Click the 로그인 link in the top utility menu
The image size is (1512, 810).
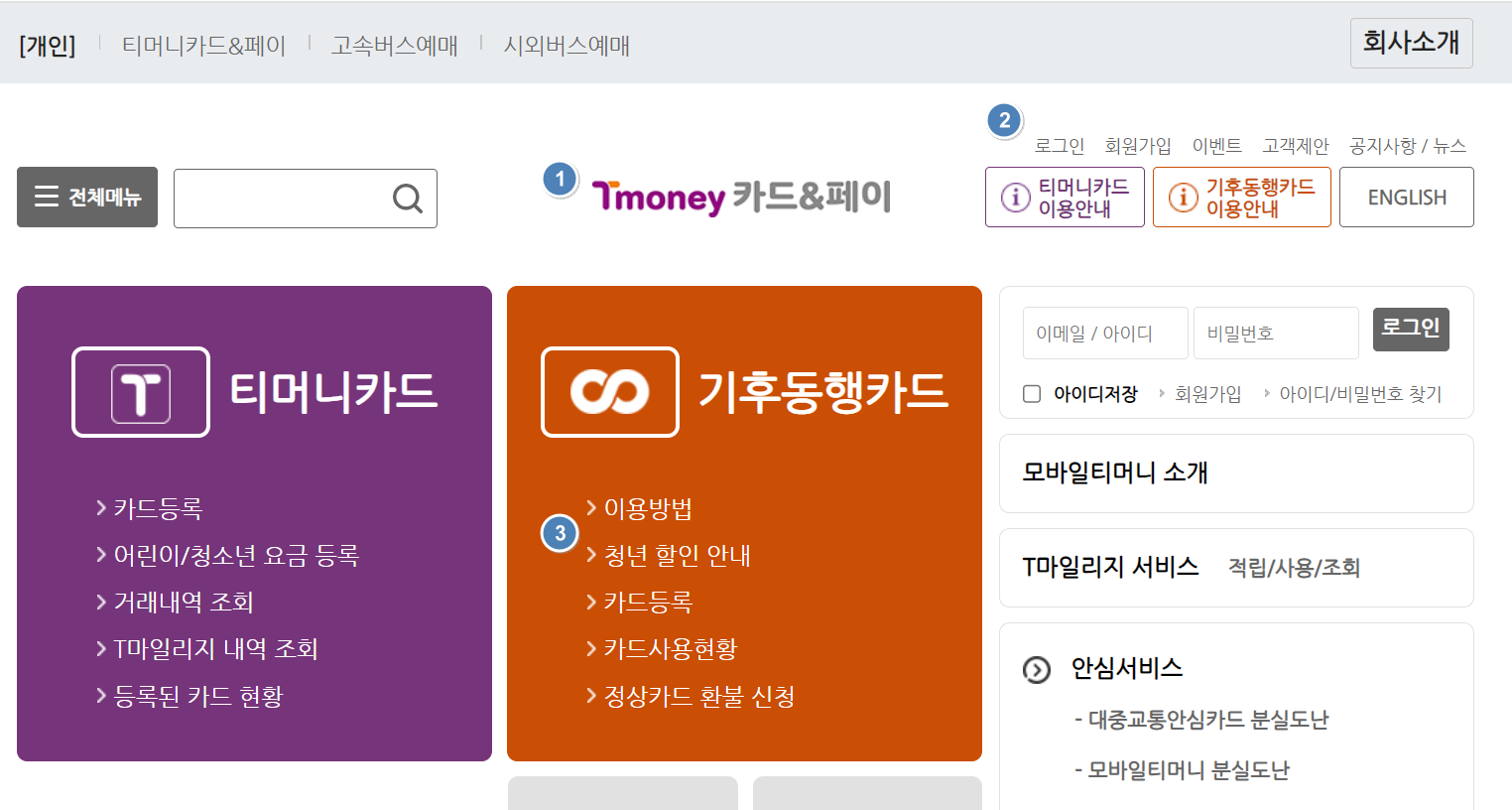1060,146
